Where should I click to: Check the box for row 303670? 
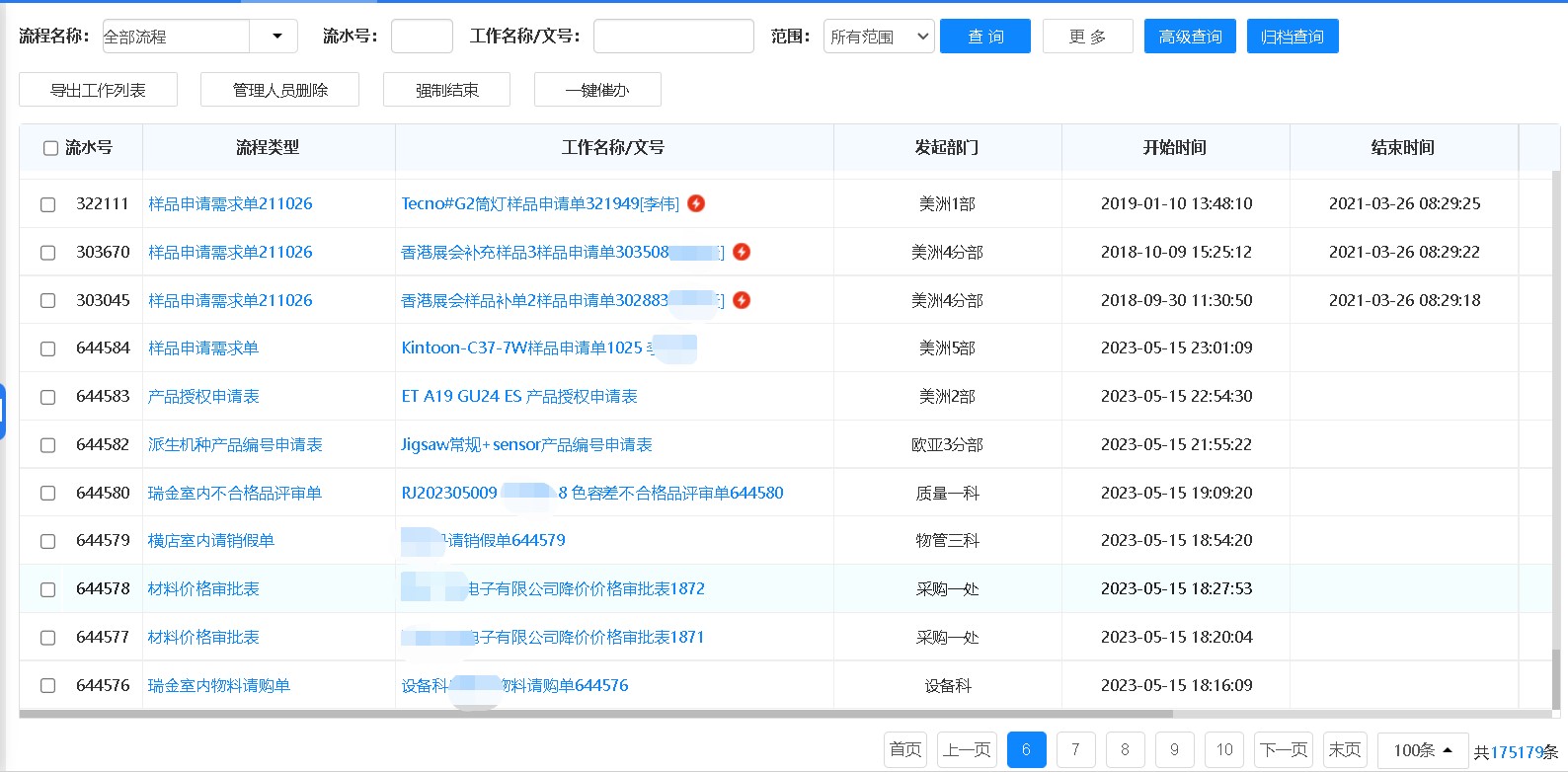pyautogui.click(x=47, y=253)
